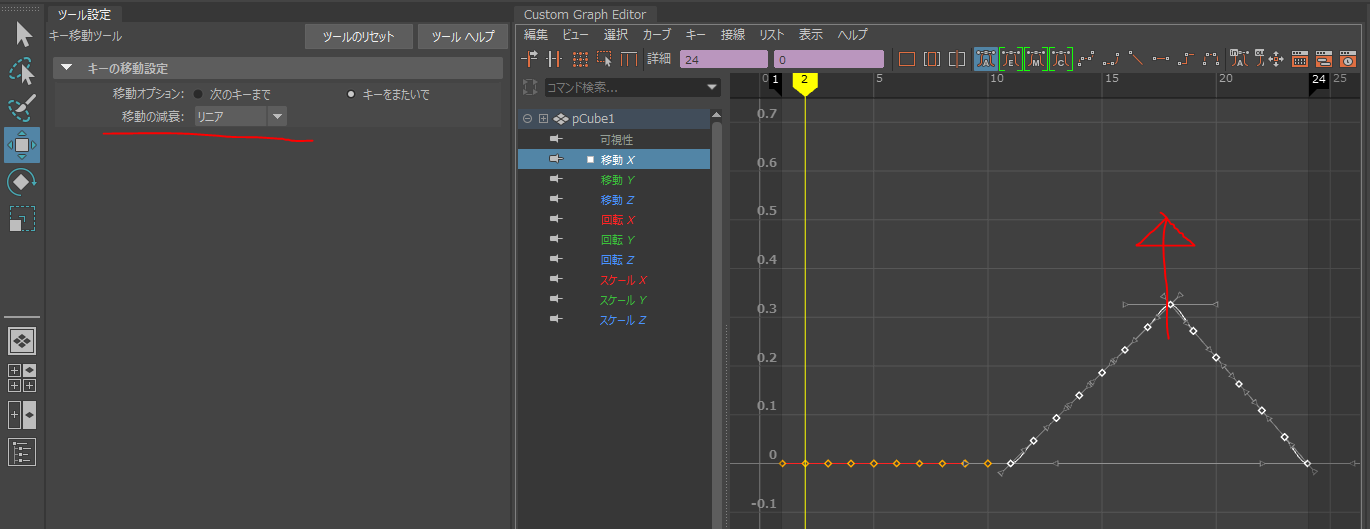Open the Dope Sheet icon
1370x529 pixels.
coord(1299,59)
